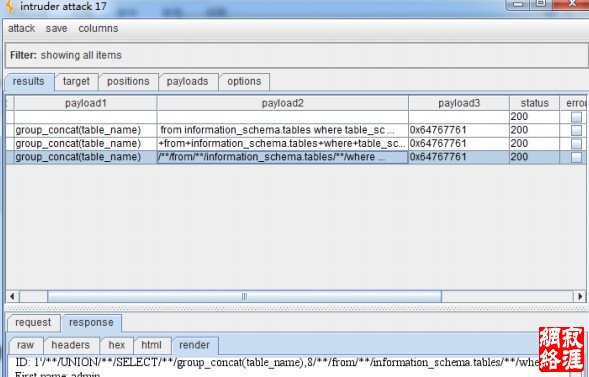Image resolution: width=589 pixels, height=377 pixels.
Task: Toggle error checkbox for the '+from+information_schema' row
Action: [x=576, y=144]
